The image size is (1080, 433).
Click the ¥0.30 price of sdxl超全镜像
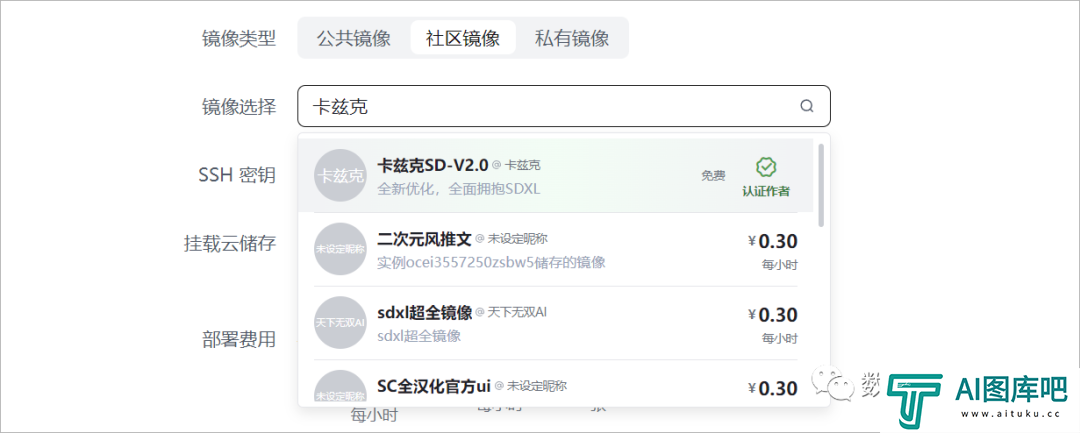[773, 315]
